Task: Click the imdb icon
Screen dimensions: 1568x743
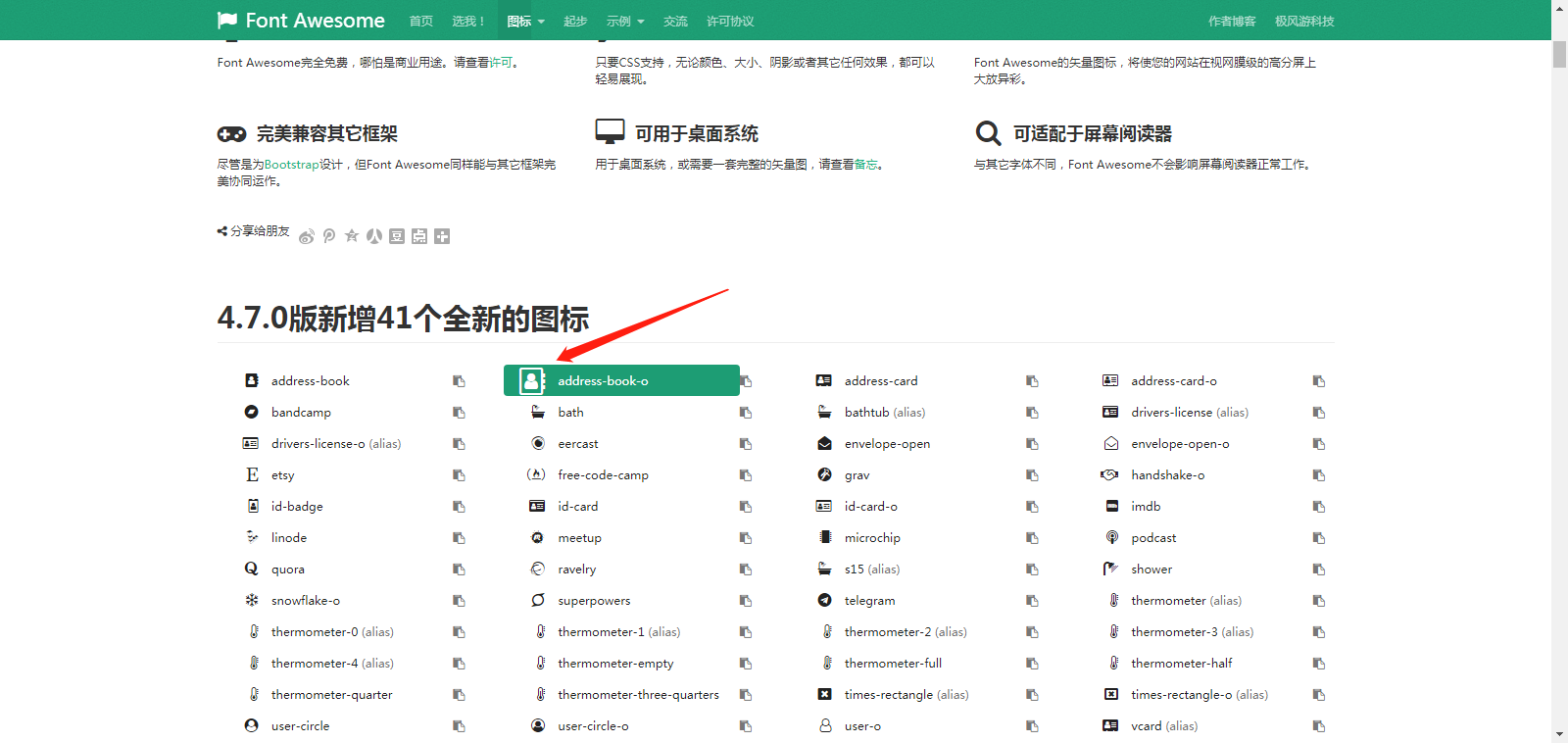Action: click(1111, 506)
